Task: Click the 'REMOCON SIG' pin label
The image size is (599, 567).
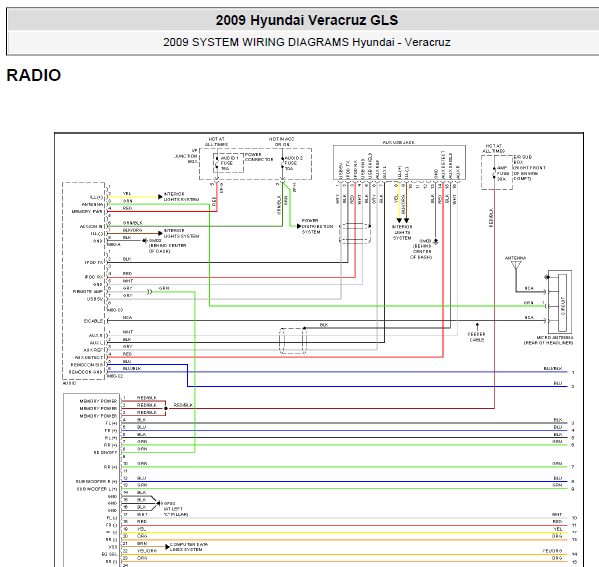Action: click(87, 364)
